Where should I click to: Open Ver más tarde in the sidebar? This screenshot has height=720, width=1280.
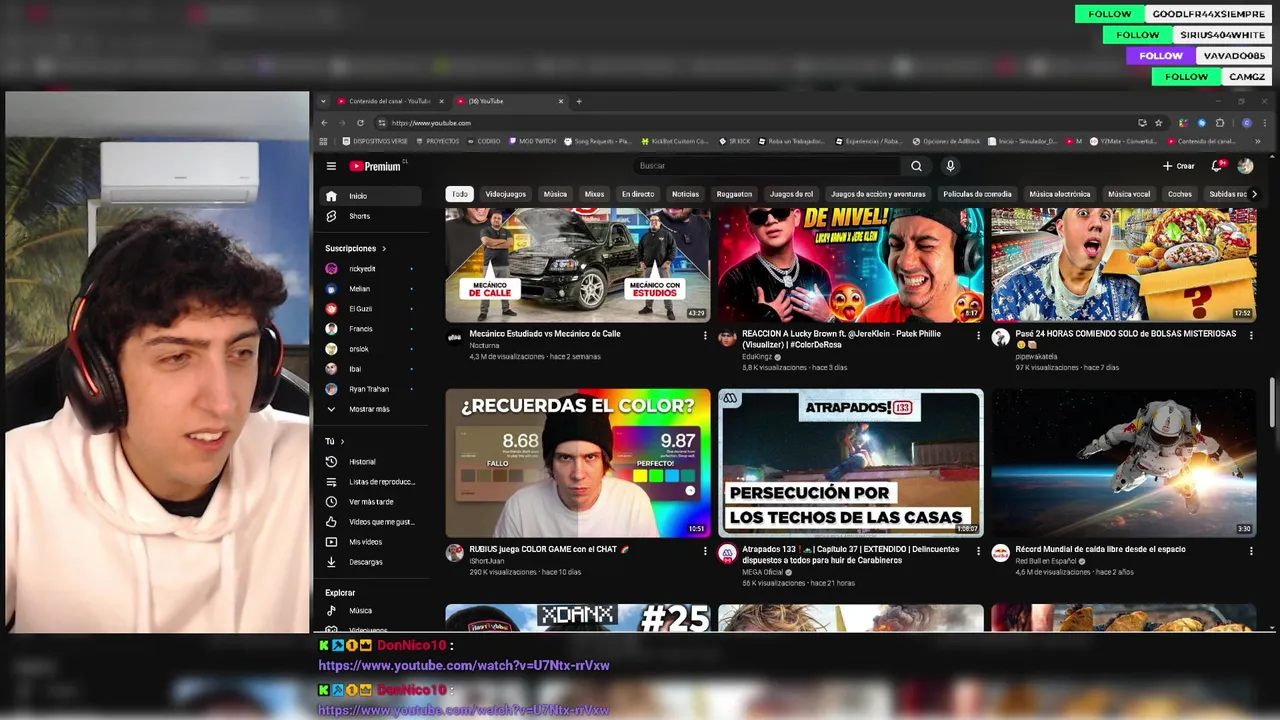371,502
